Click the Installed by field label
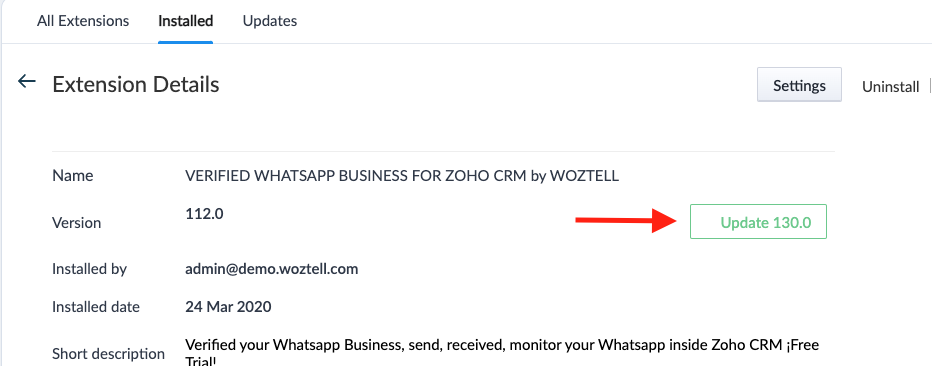 click(x=89, y=269)
